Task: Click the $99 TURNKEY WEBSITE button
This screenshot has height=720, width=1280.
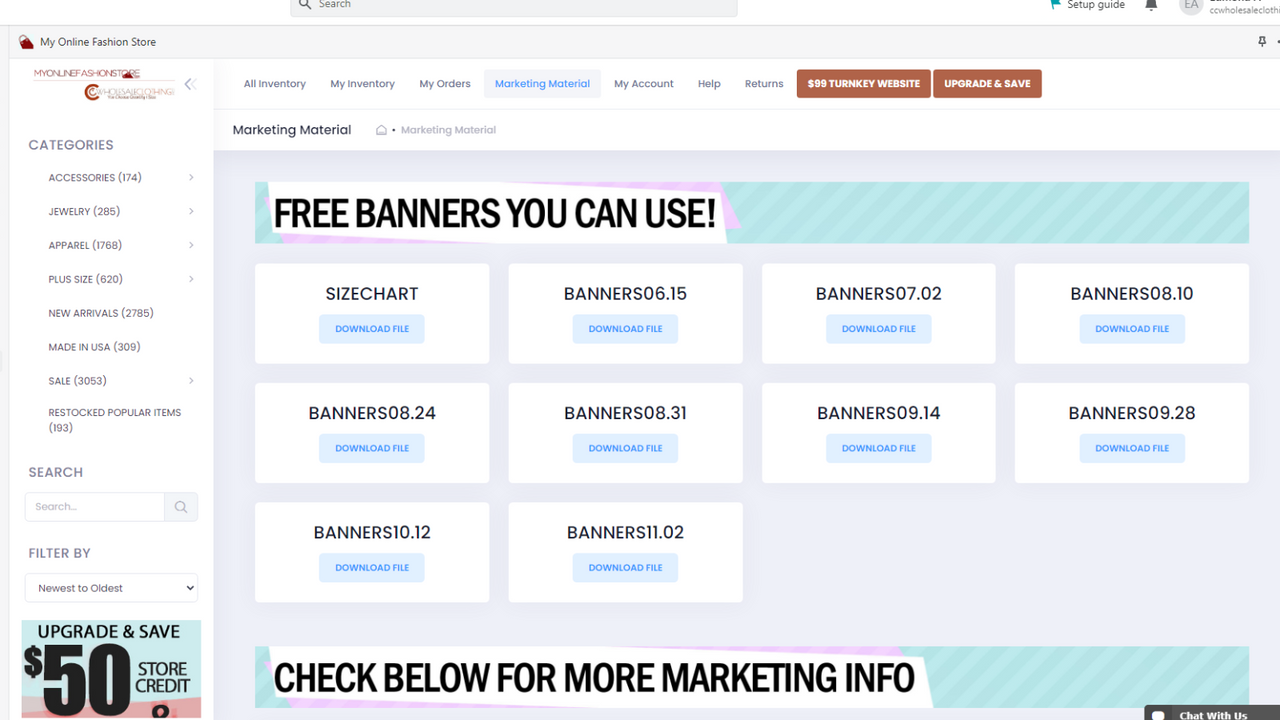Action: [862, 83]
